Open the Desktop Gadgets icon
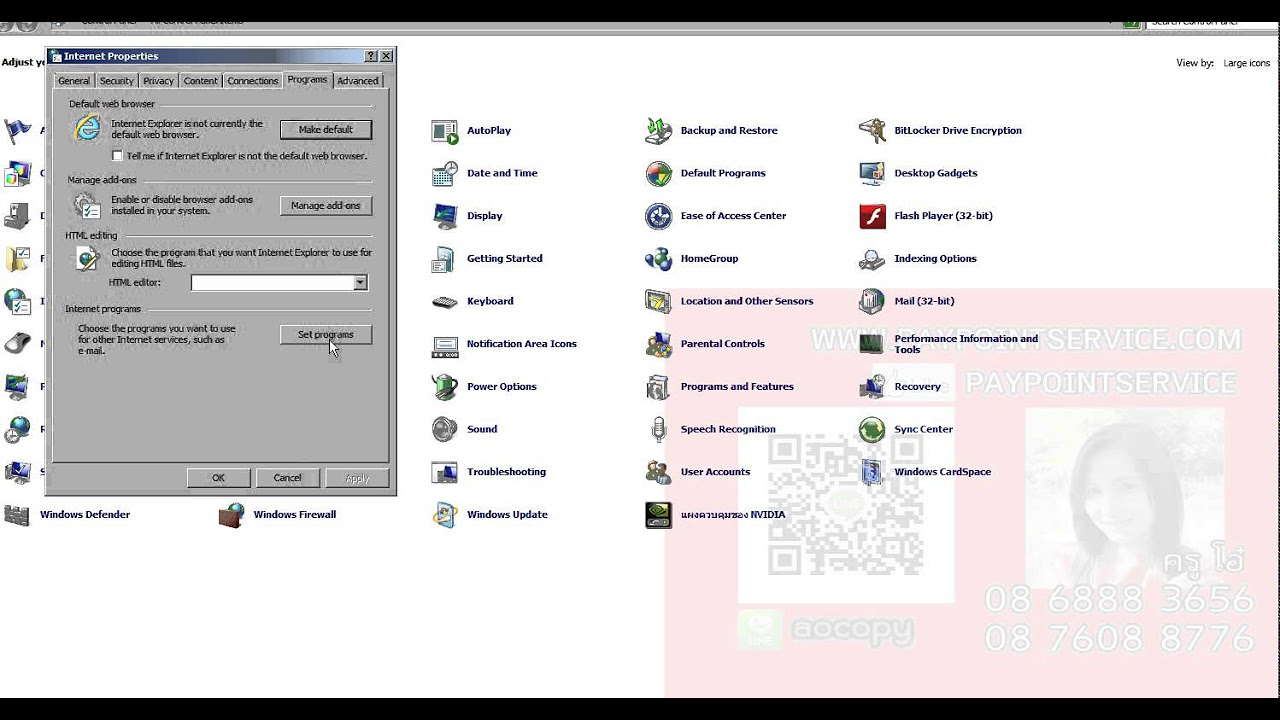1280x720 pixels. [x=873, y=174]
